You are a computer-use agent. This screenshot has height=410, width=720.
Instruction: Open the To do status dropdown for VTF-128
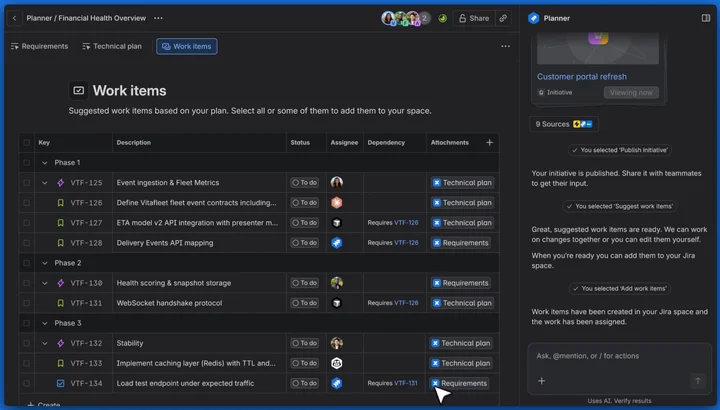click(304, 243)
